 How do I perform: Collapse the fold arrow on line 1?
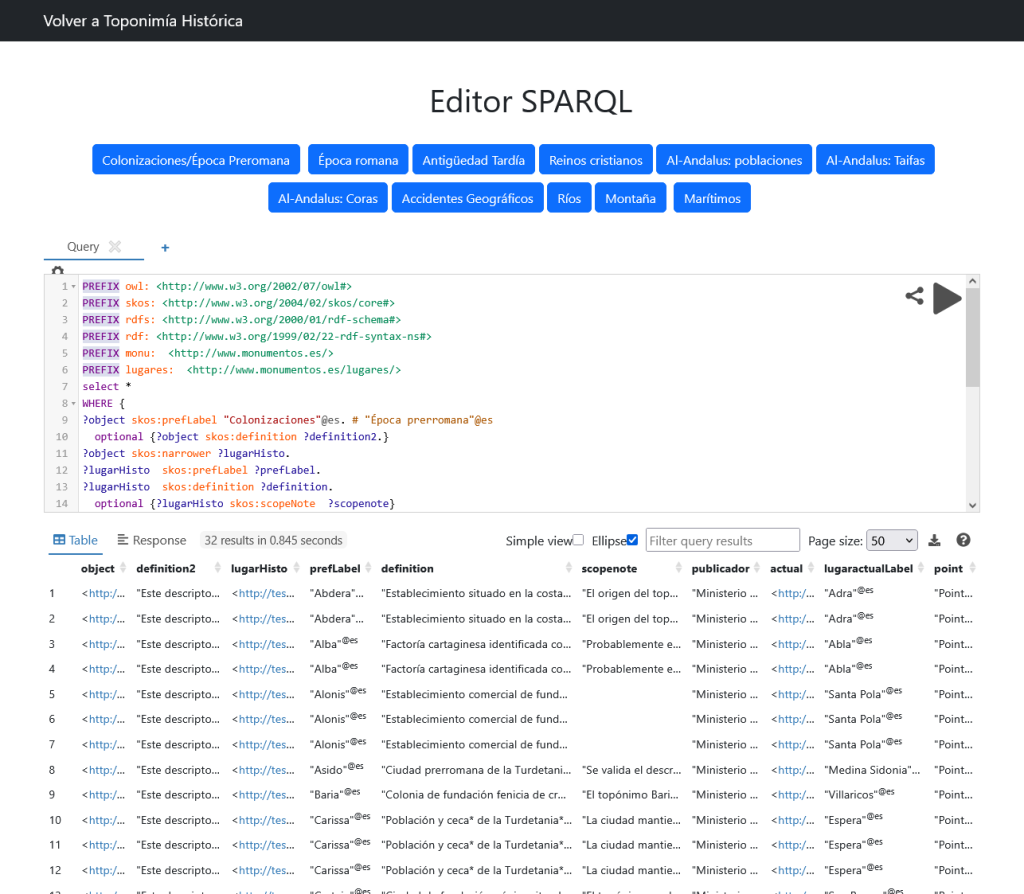point(74,286)
